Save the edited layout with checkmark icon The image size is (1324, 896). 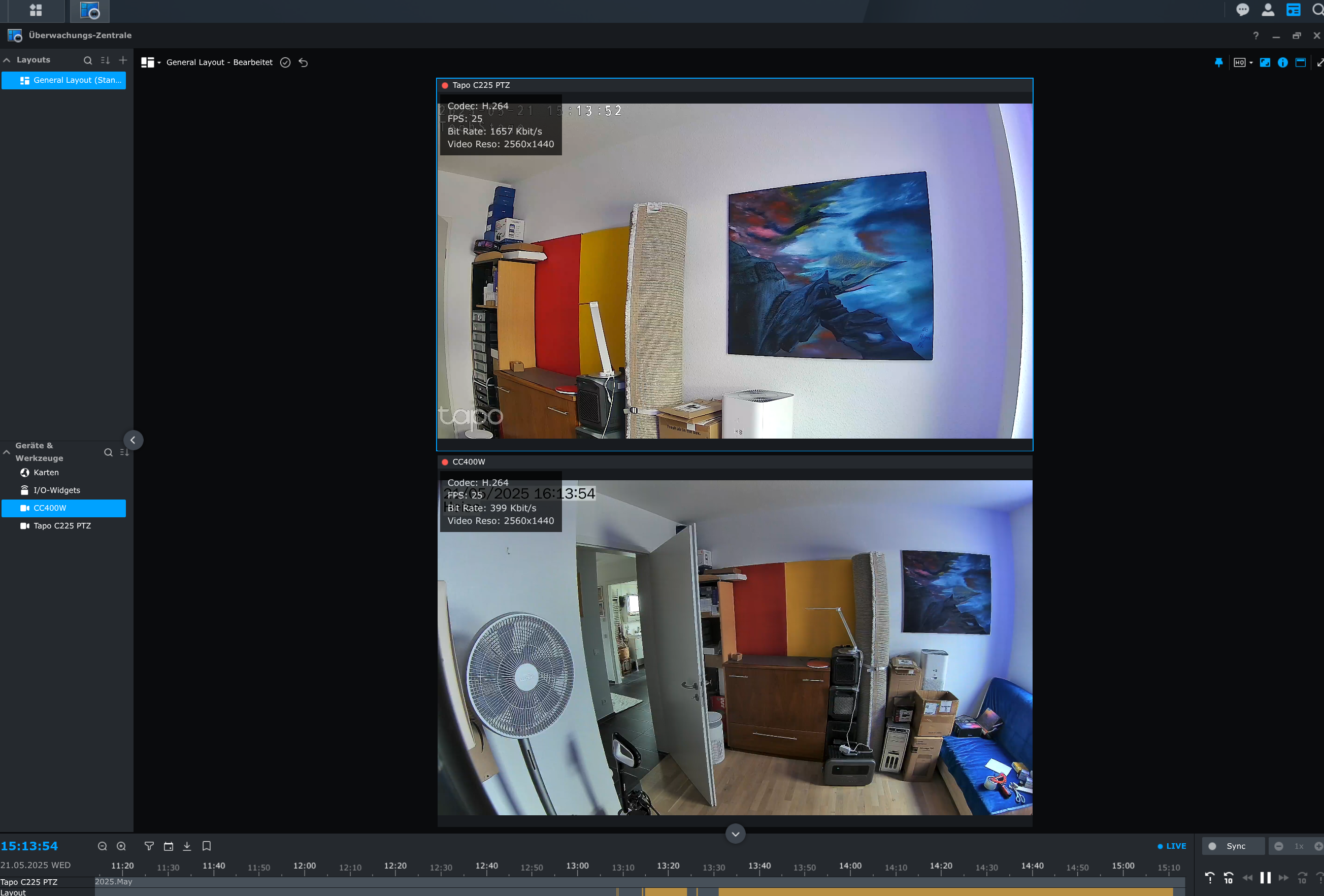[285, 62]
